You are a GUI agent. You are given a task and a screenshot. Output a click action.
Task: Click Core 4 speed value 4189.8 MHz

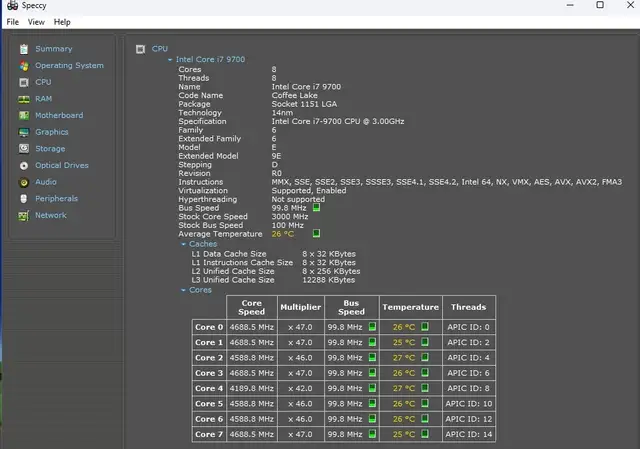coord(251,388)
